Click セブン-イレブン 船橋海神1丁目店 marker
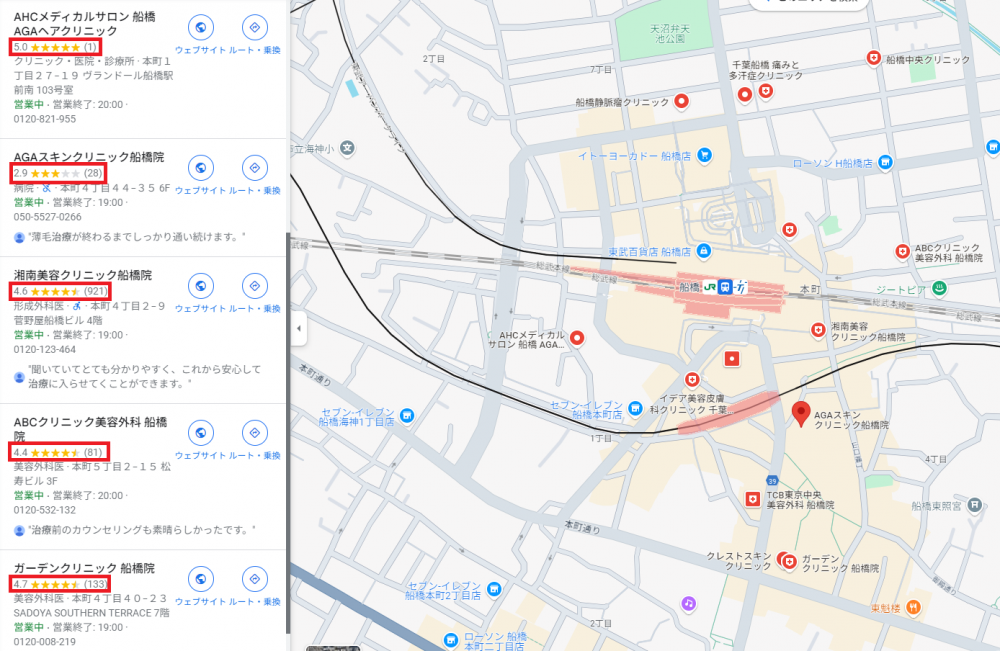 pos(406,416)
